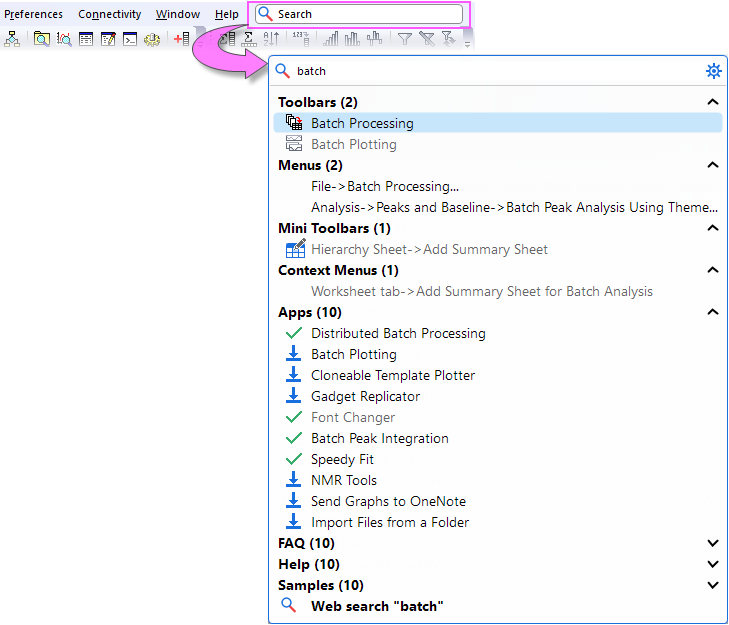
Task: Collapse the Toolbars results section
Action: (x=712, y=102)
